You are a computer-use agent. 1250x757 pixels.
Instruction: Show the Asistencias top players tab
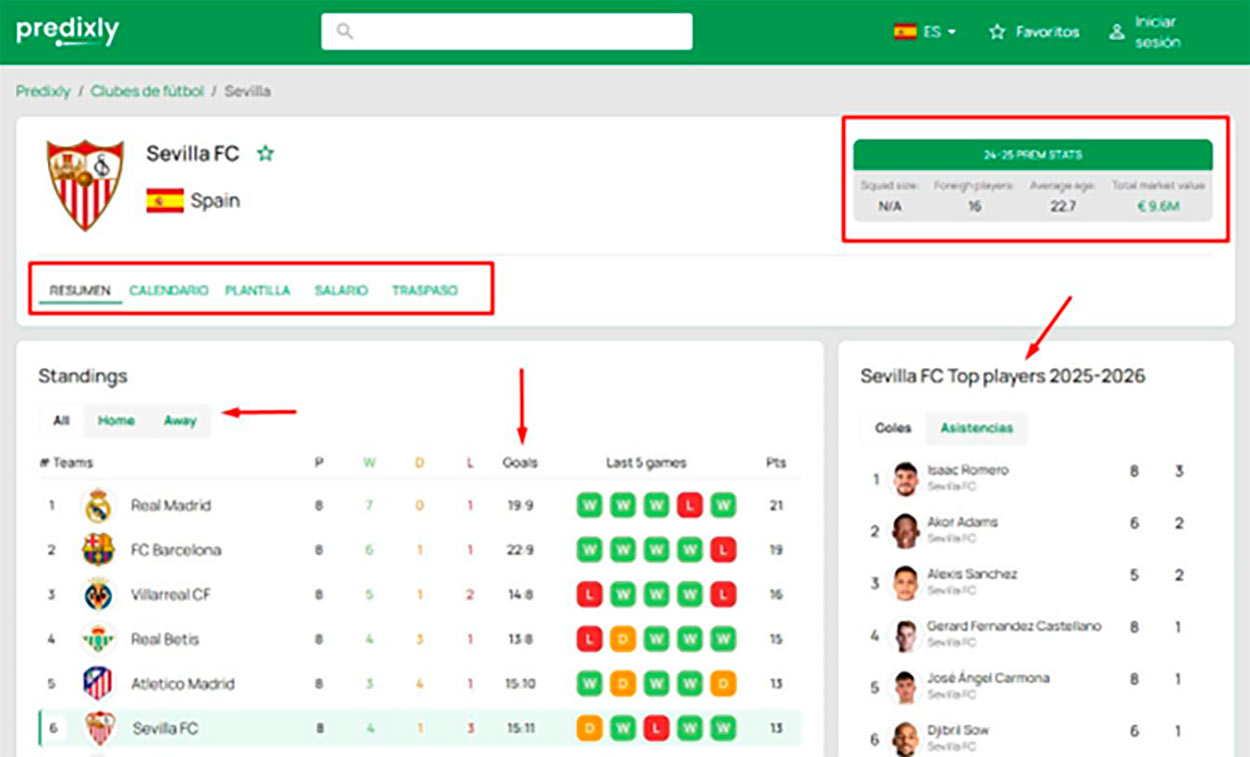click(x=976, y=428)
